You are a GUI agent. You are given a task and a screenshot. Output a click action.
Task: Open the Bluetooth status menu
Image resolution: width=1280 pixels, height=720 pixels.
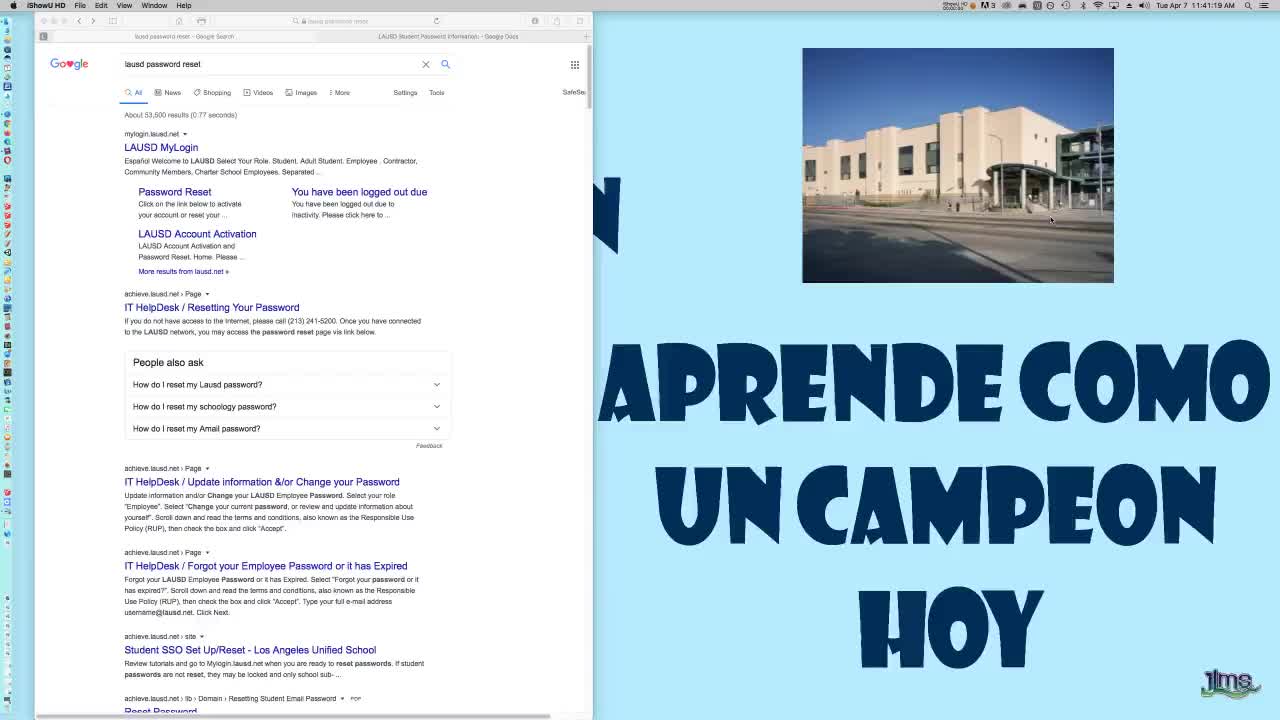tap(1083, 5)
